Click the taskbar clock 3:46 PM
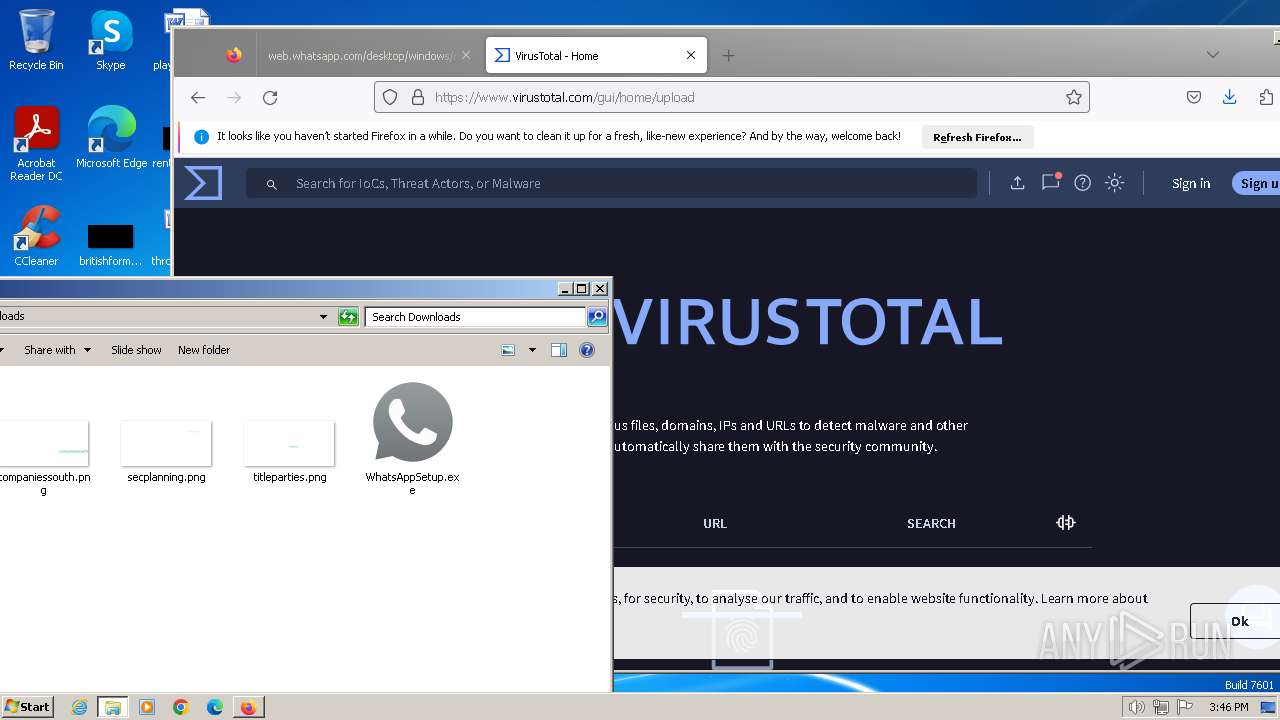Image resolution: width=1280 pixels, height=720 pixels. point(1228,707)
